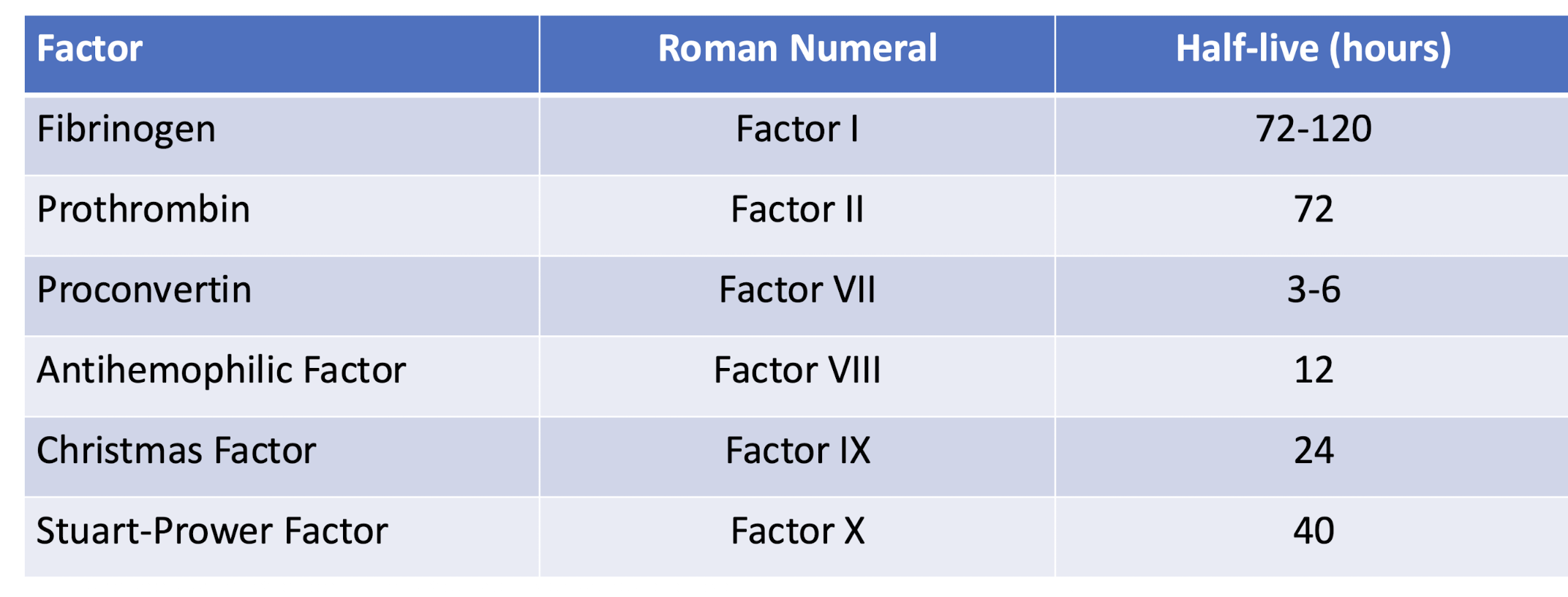Select the Fibrinogen cell
The image size is (1568, 597).
[x=127, y=129]
